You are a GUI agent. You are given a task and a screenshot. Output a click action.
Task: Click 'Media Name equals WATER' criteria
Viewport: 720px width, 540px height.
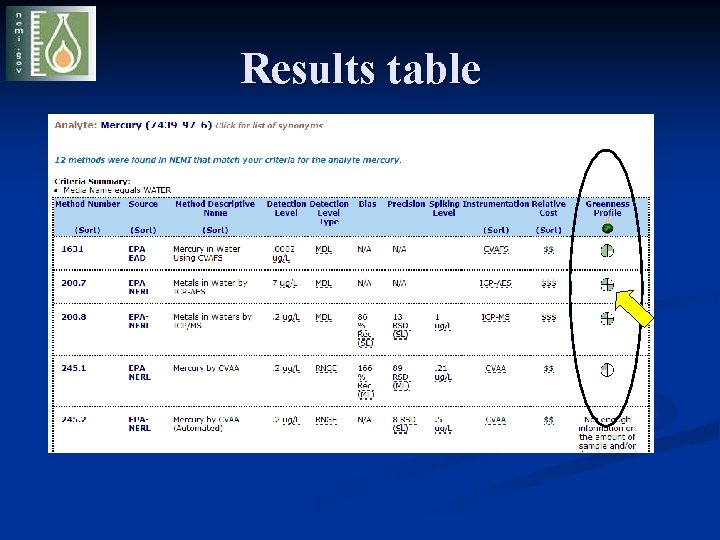[x=117, y=190]
